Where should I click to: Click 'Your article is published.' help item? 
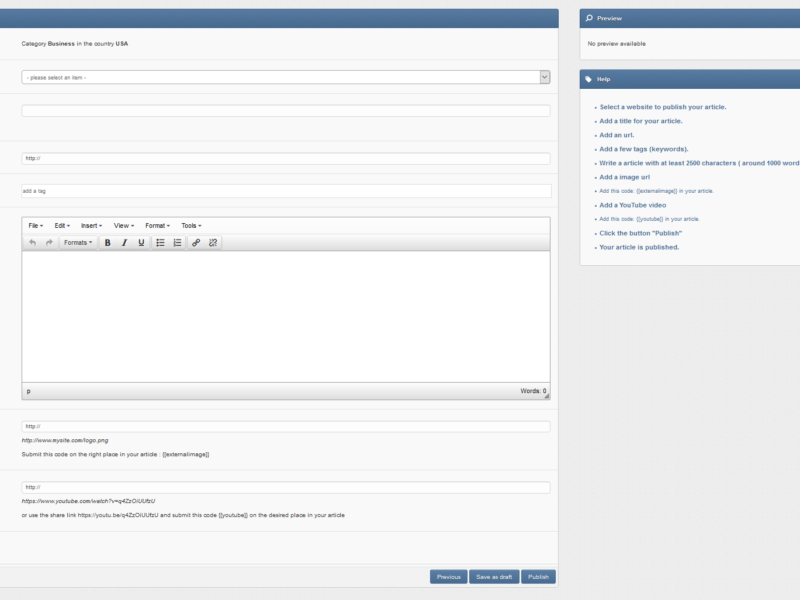[x=639, y=247]
